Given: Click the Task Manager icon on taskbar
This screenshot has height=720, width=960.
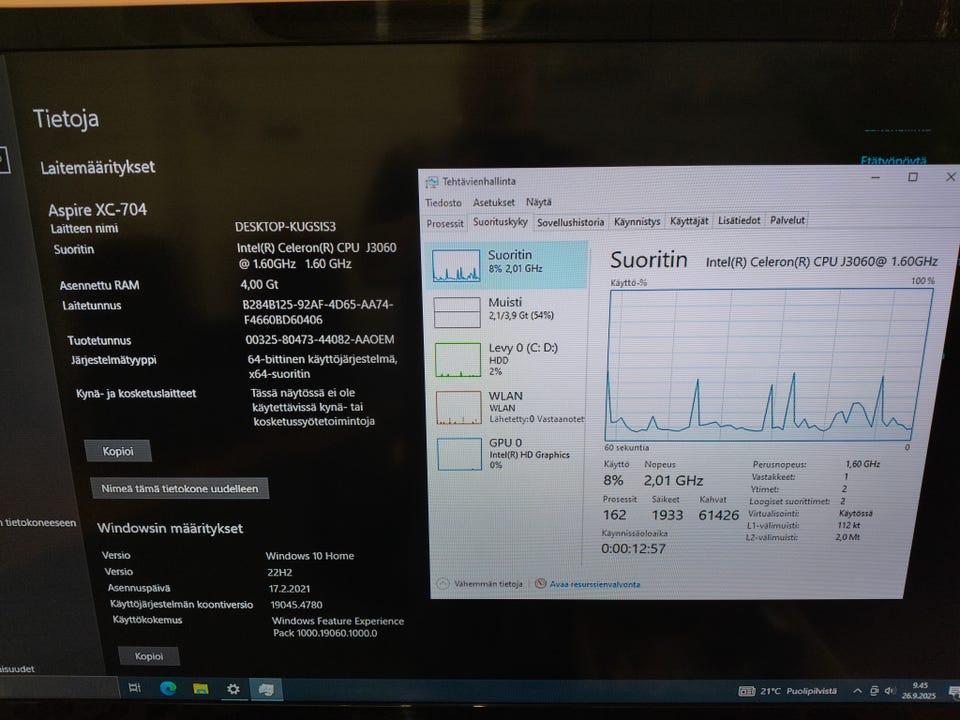Looking at the screenshot, I should click(x=266, y=690).
